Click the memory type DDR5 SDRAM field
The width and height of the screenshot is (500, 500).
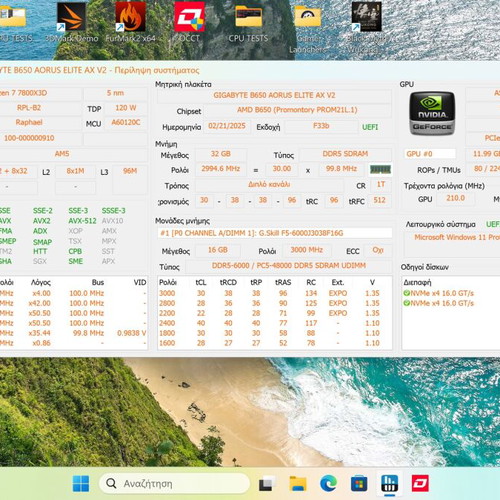pyautogui.click(x=345, y=154)
